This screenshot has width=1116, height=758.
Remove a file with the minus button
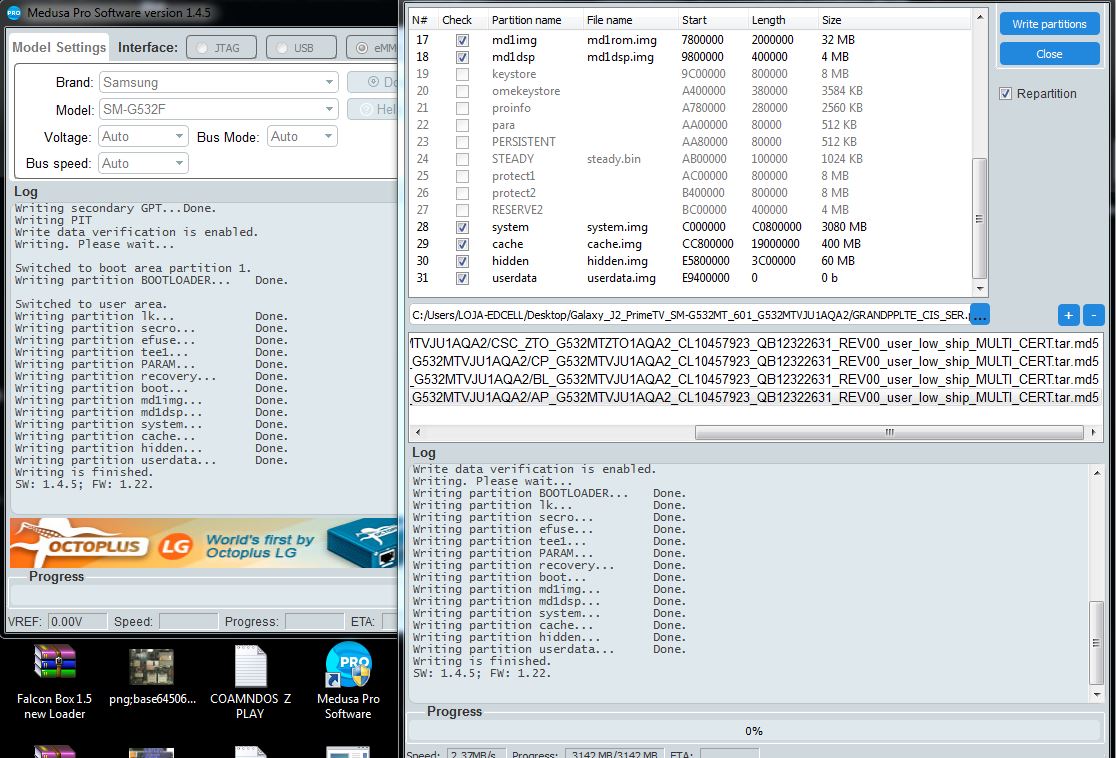1093,315
